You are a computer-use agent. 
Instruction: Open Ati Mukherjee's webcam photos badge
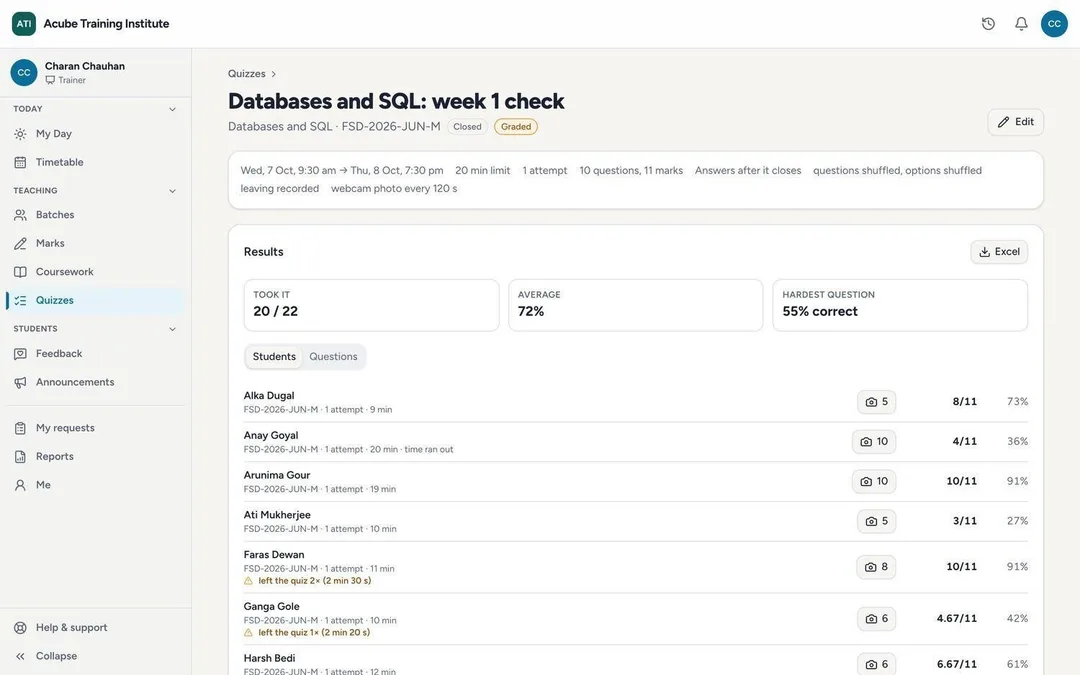(x=876, y=521)
